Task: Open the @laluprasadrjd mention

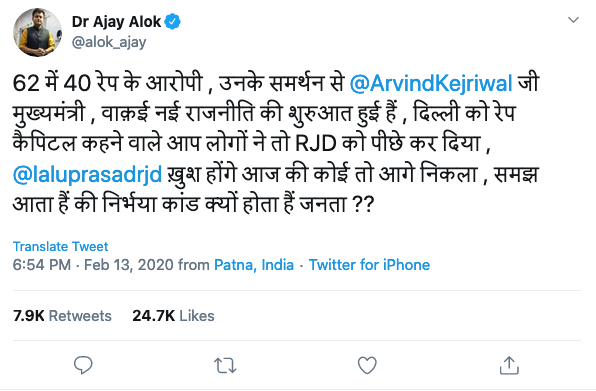Action: tap(87, 174)
